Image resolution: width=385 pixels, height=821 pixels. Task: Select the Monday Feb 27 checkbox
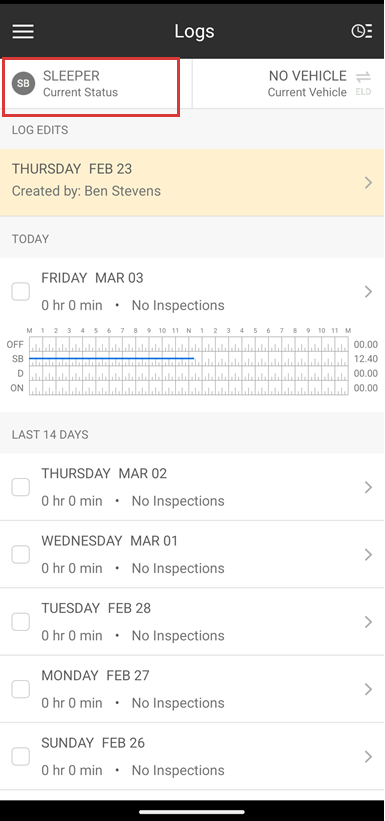pos(21,689)
